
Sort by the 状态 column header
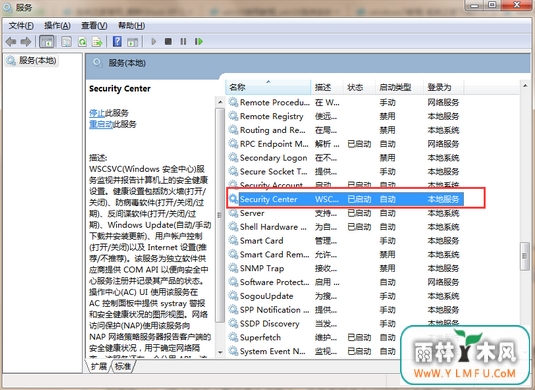coord(359,87)
